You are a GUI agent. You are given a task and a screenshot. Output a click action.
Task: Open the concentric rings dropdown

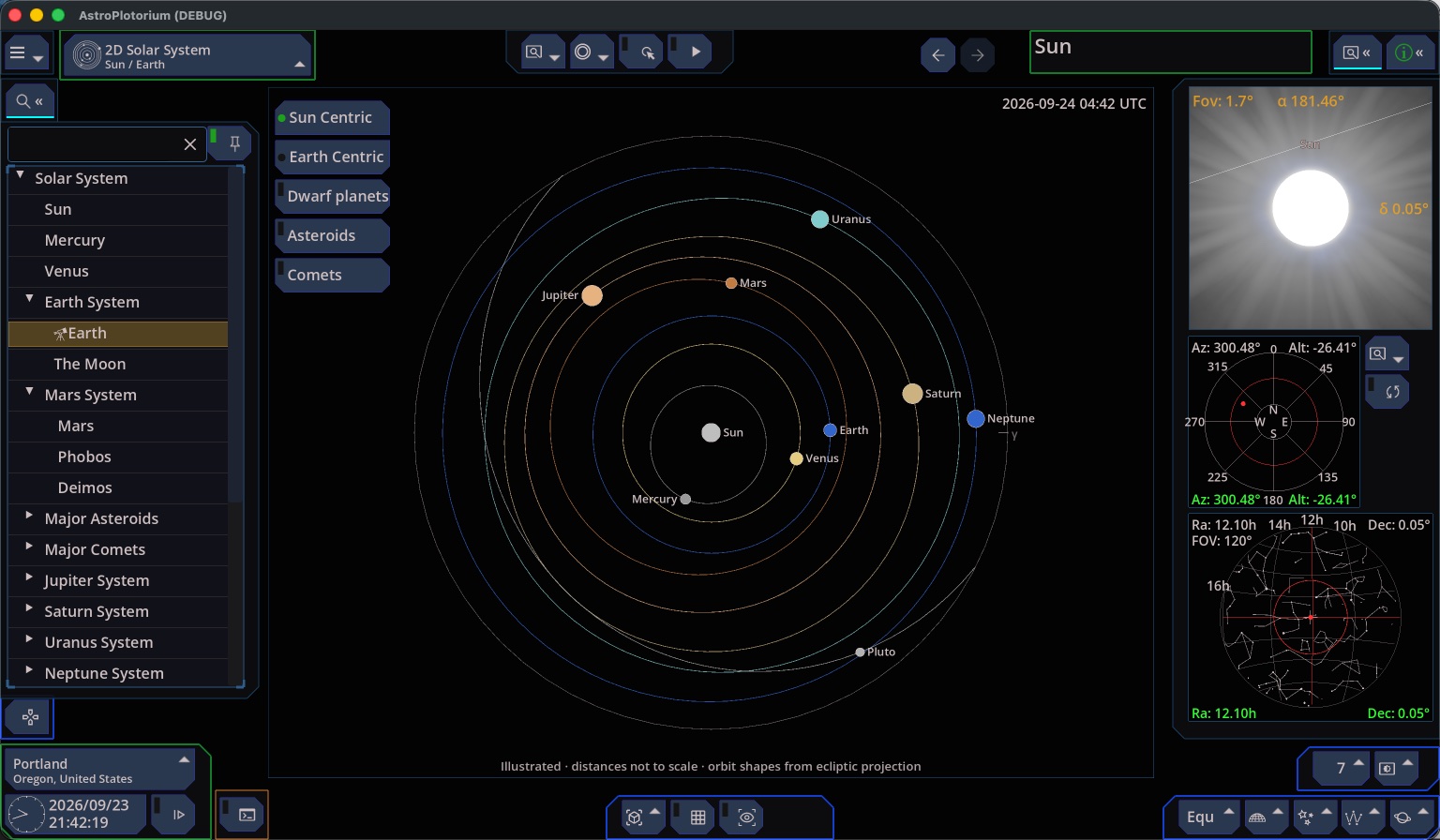(x=592, y=52)
